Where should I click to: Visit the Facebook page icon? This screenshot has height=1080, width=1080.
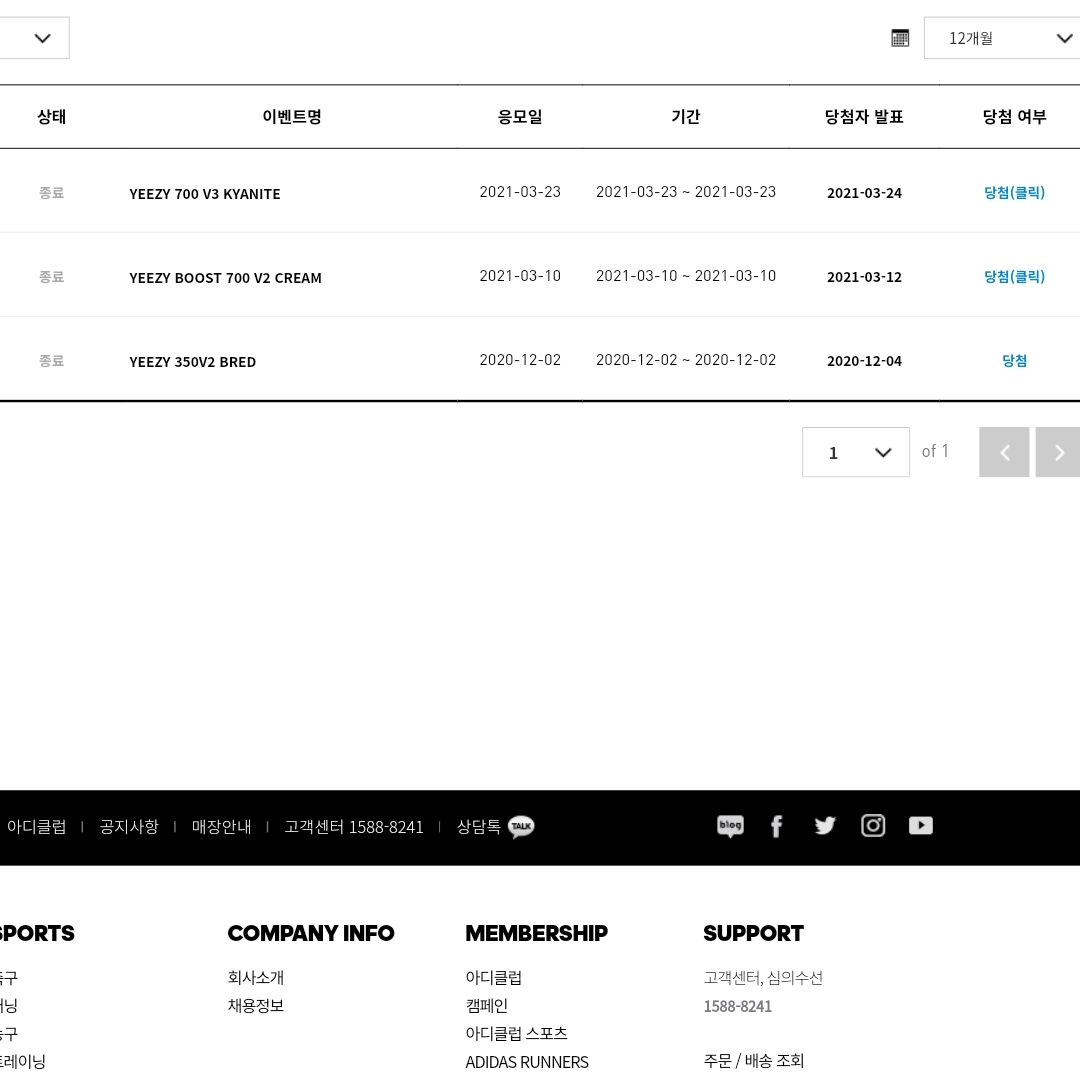point(776,826)
